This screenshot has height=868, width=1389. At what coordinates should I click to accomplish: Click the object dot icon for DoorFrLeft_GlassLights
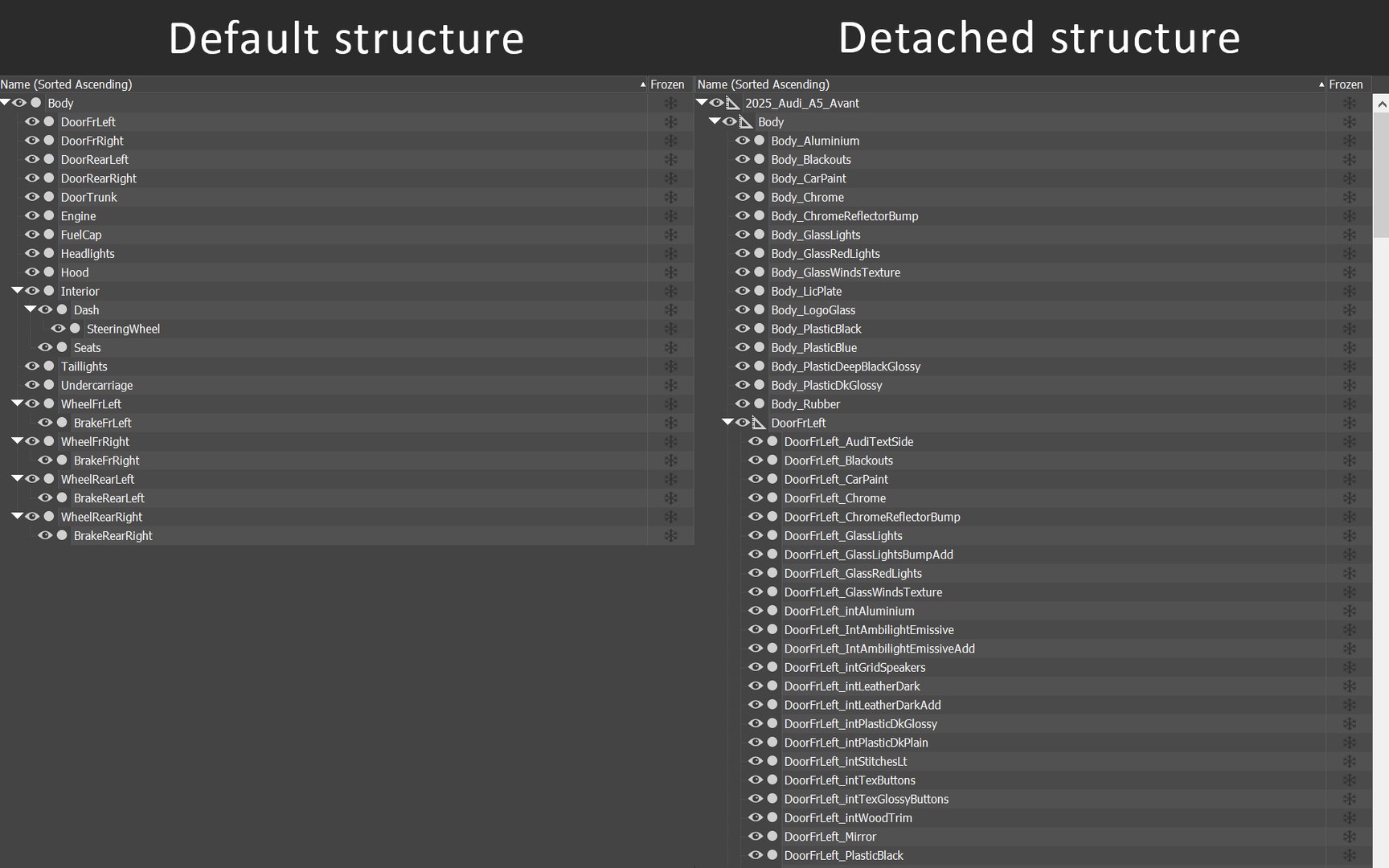[x=772, y=535]
